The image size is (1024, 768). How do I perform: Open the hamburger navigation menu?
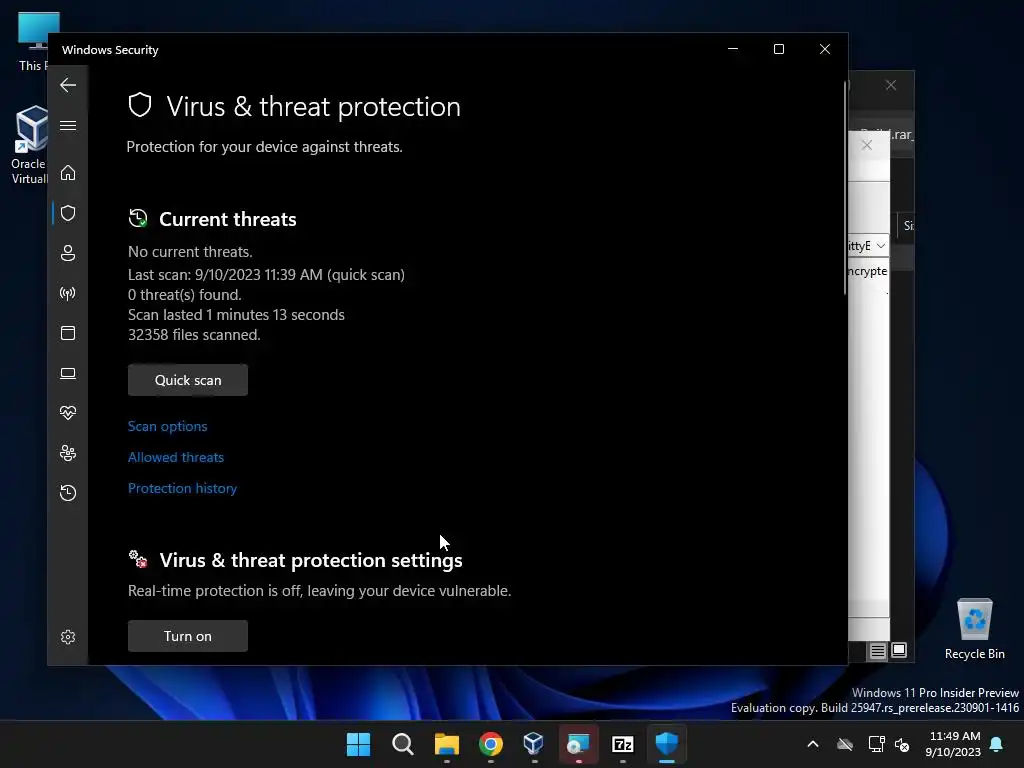pos(68,125)
